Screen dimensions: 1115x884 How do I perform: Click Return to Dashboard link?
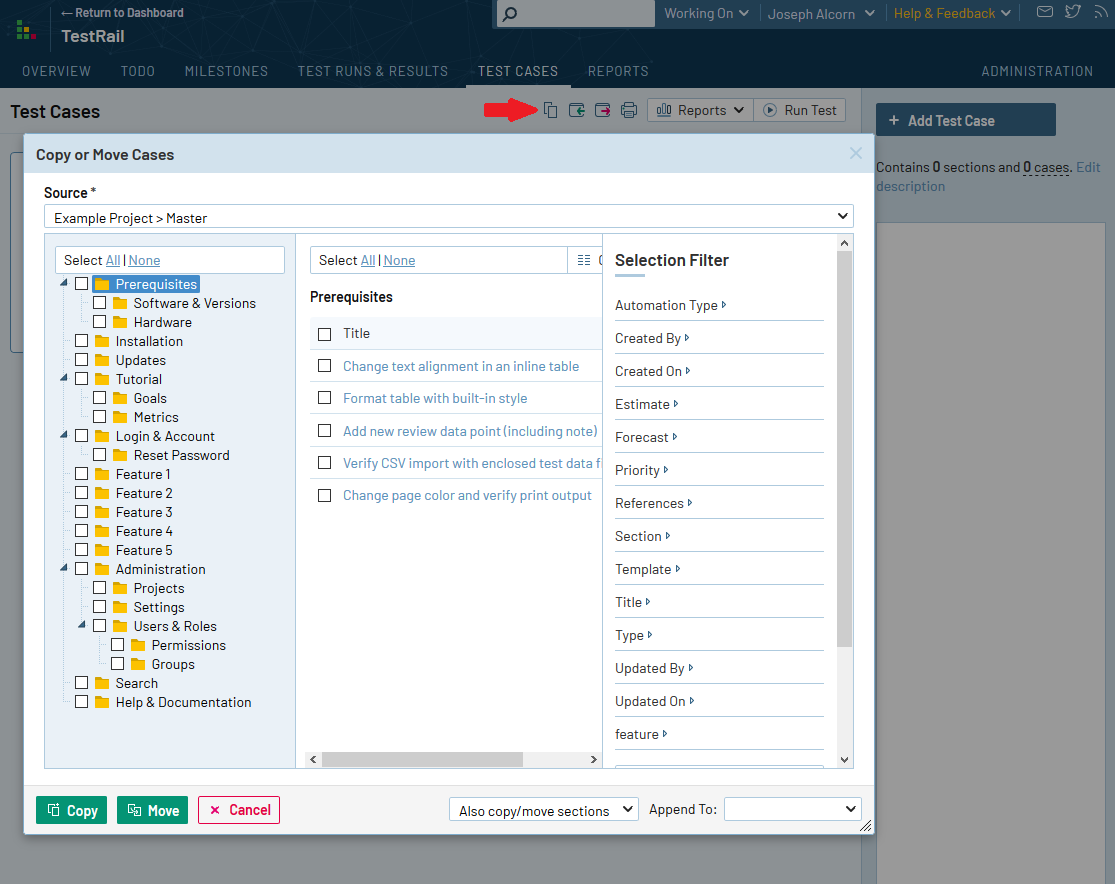122,13
